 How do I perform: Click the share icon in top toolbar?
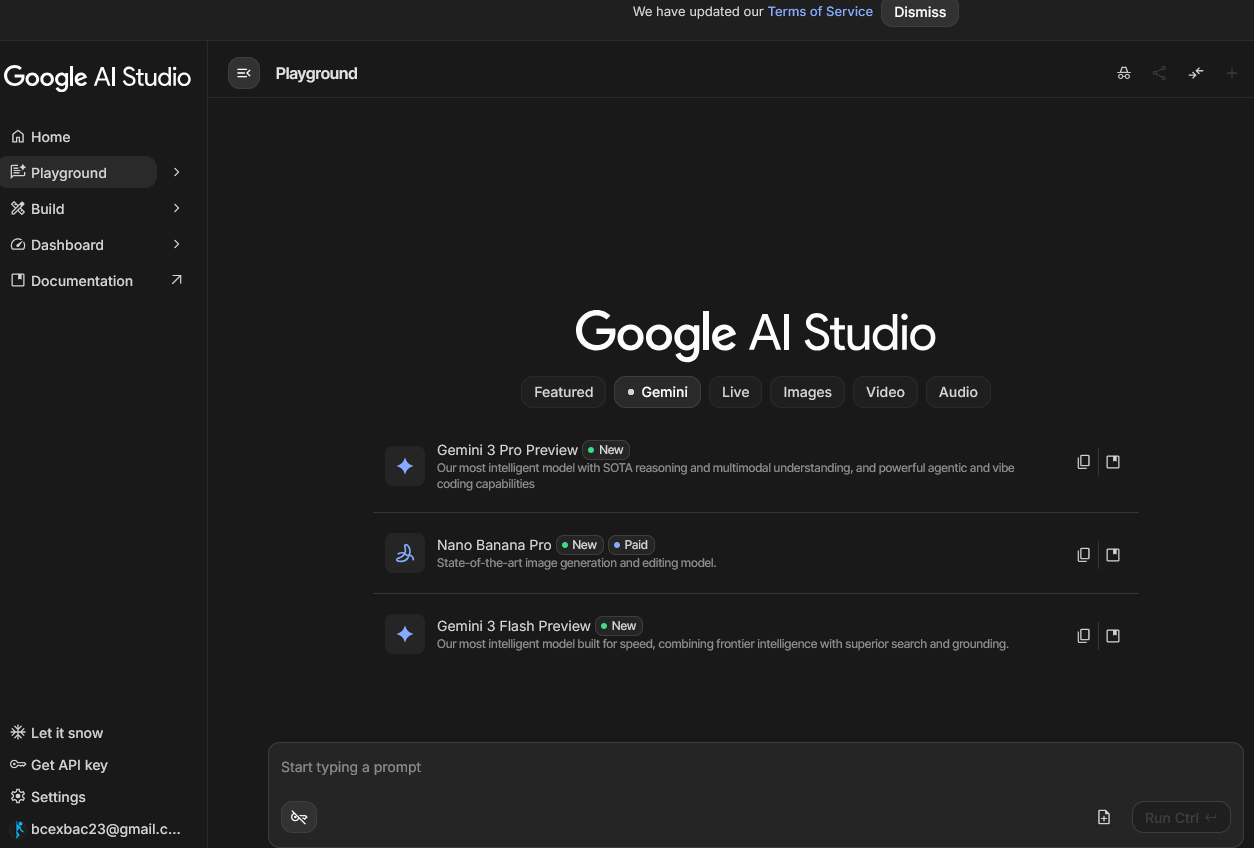(1159, 73)
